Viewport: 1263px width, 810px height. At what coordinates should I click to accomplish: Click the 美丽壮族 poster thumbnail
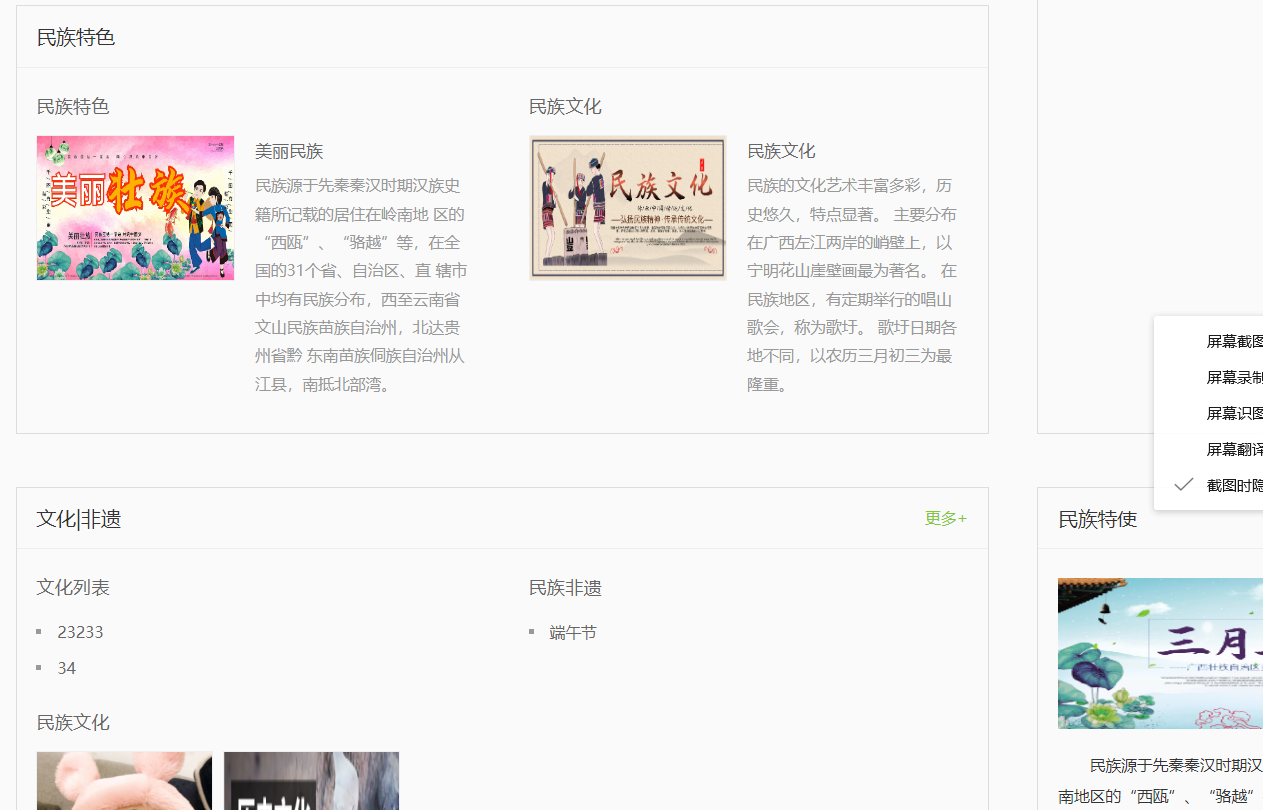pyautogui.click(x=135, y=208)
